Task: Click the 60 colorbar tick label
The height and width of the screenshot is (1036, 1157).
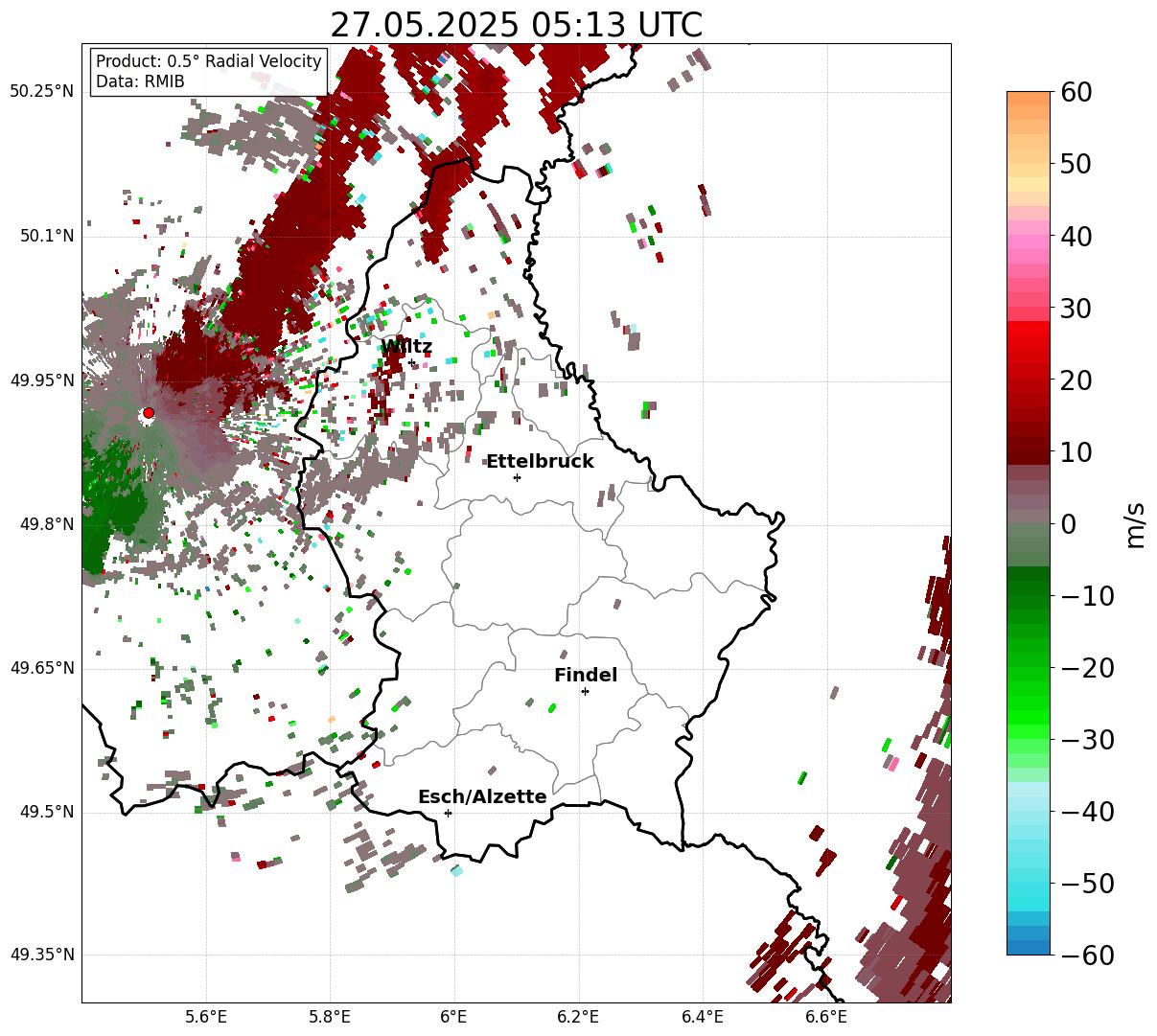Action: click(x=1078, y=92)
